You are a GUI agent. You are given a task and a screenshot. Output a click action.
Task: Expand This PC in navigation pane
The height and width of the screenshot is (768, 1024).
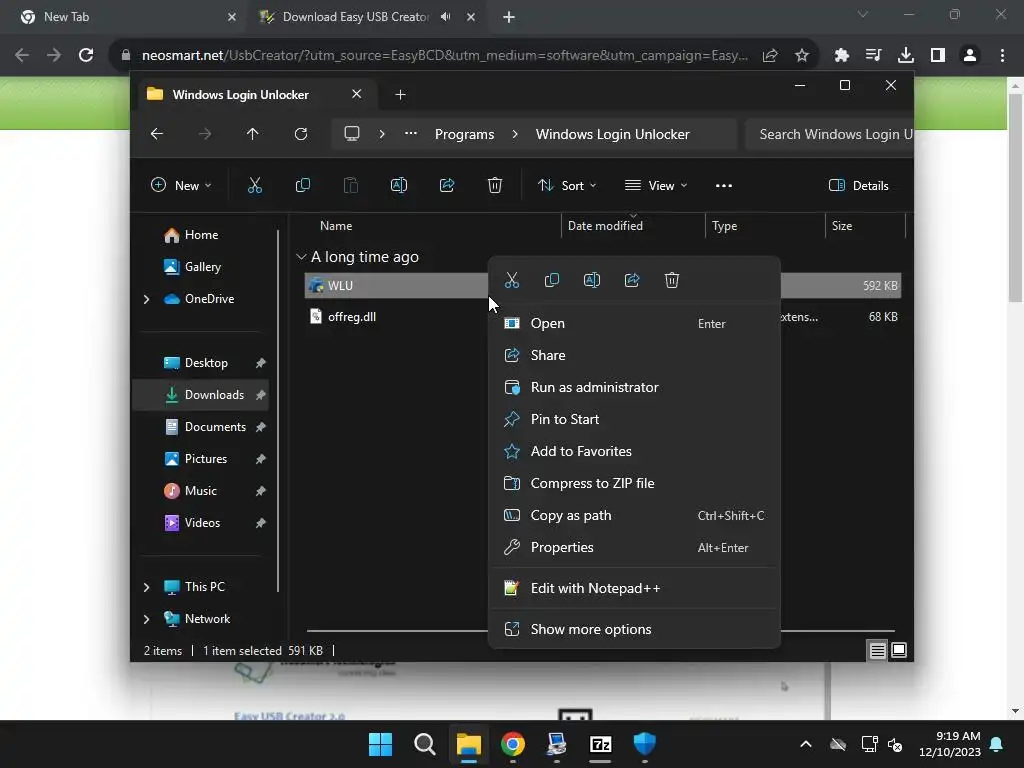click(146, 587)
